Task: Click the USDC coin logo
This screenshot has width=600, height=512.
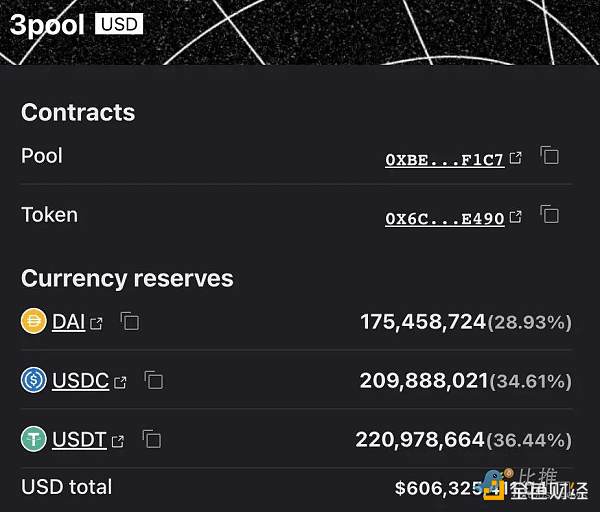Action: pyautogui.click(x=34, y=381)
